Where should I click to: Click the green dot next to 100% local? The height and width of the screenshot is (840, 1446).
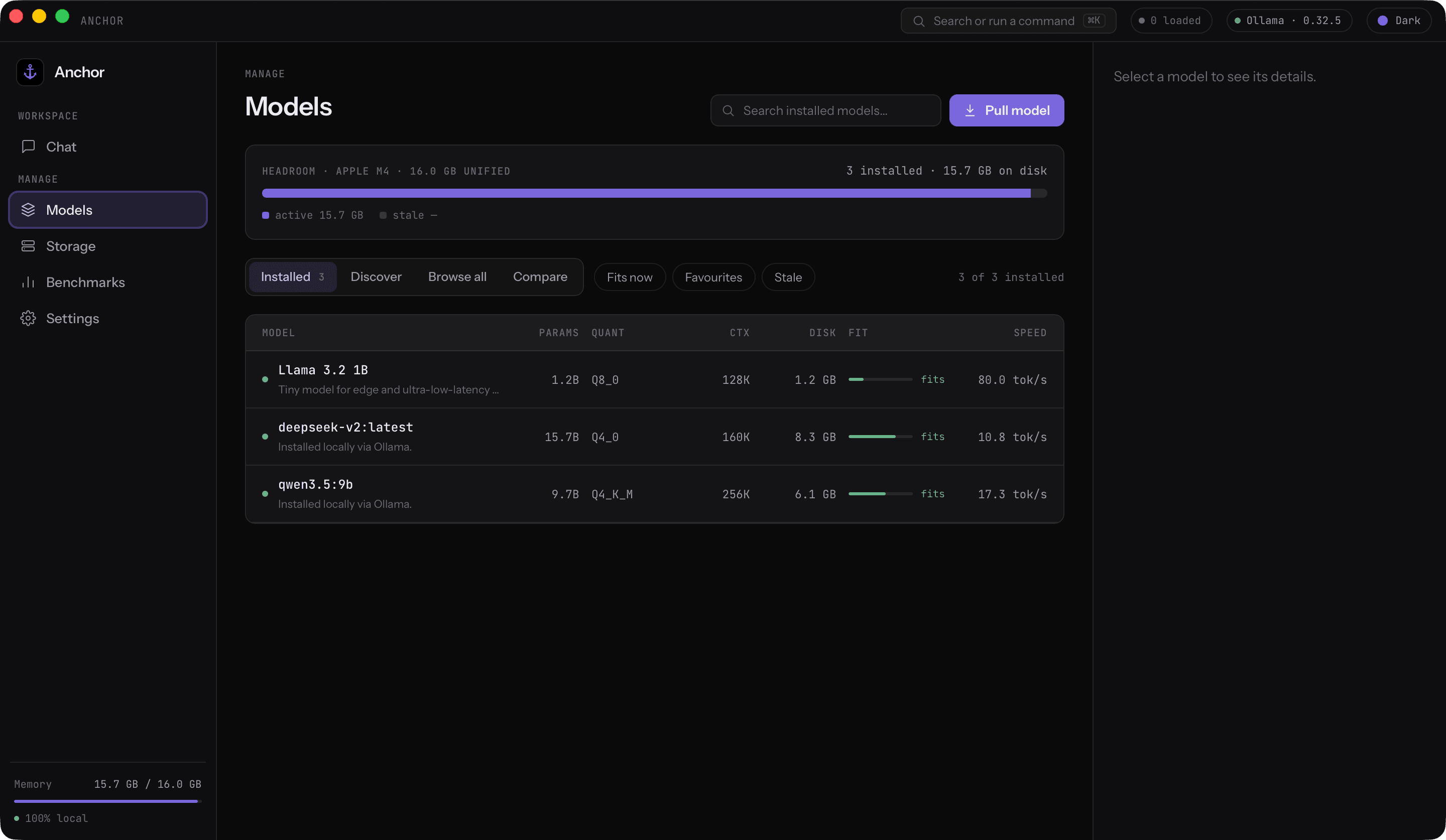pos(17,818)
